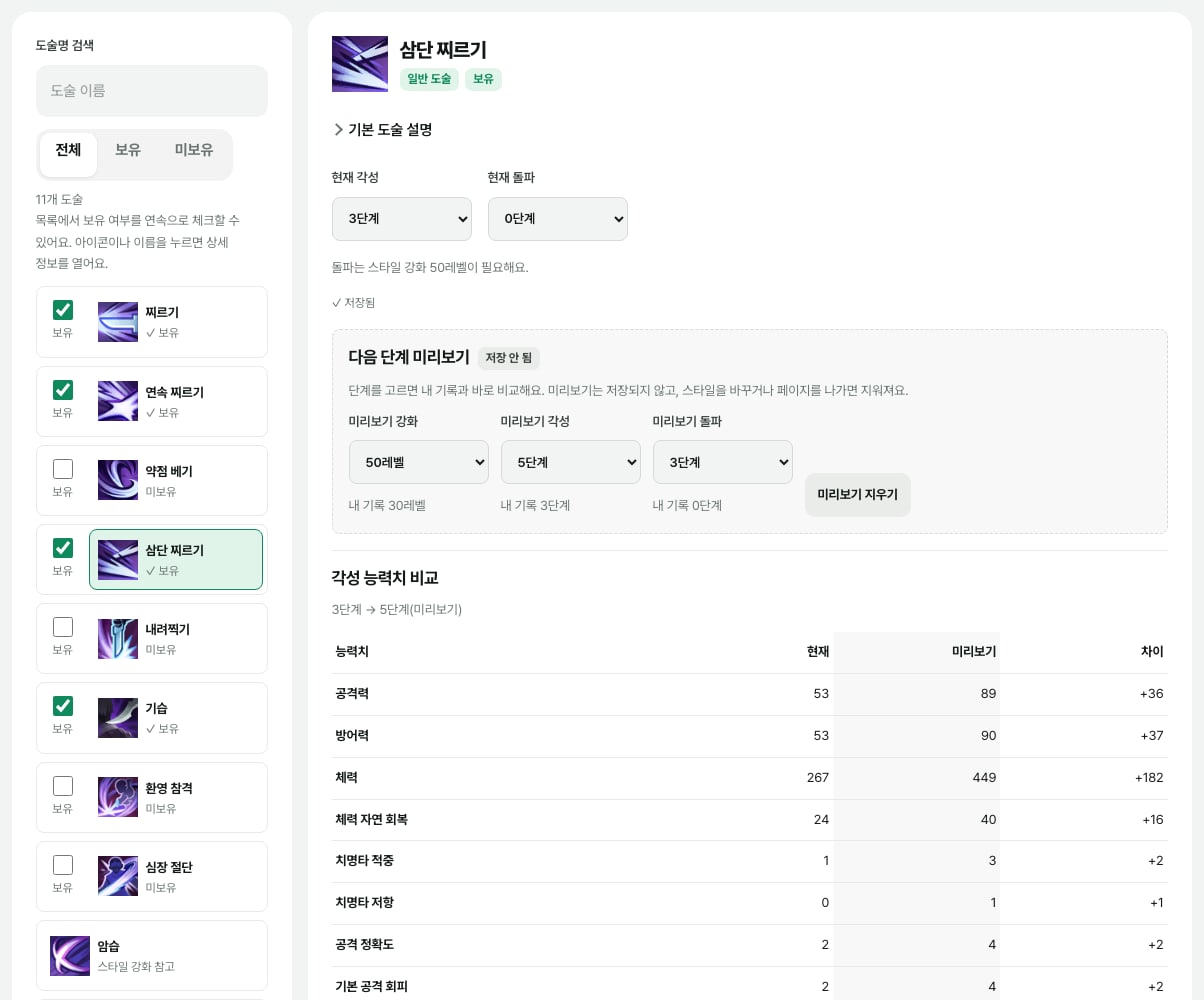Click the 내 기록 30레벨 text
Screen dimensions: 1204x1000
point(387,506)
